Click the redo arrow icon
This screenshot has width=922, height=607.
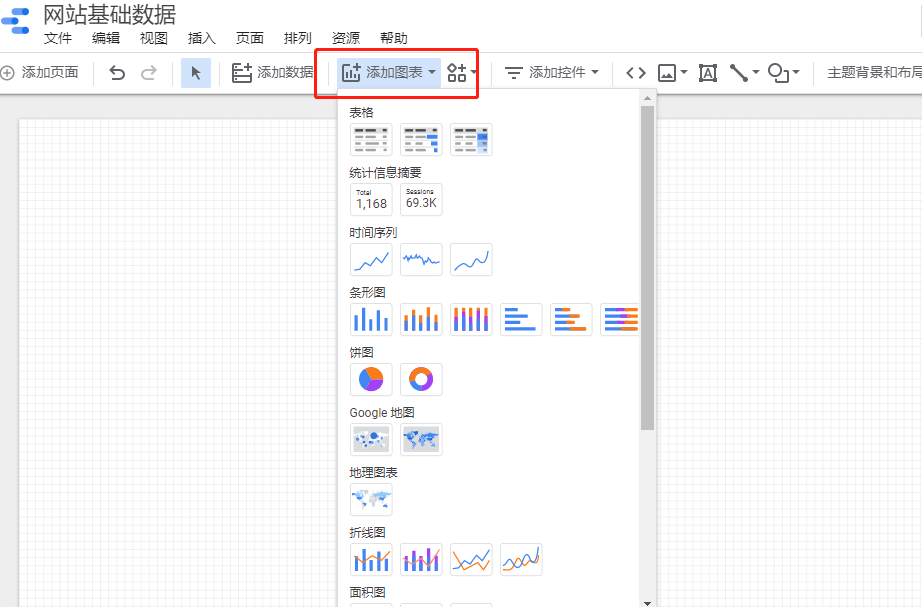pos(149,73)
